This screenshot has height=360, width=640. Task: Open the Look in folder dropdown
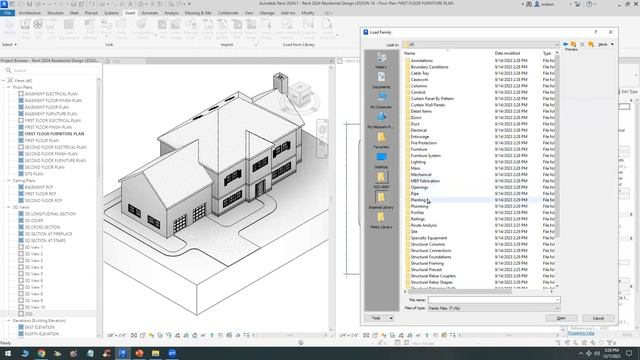point(557,44)
